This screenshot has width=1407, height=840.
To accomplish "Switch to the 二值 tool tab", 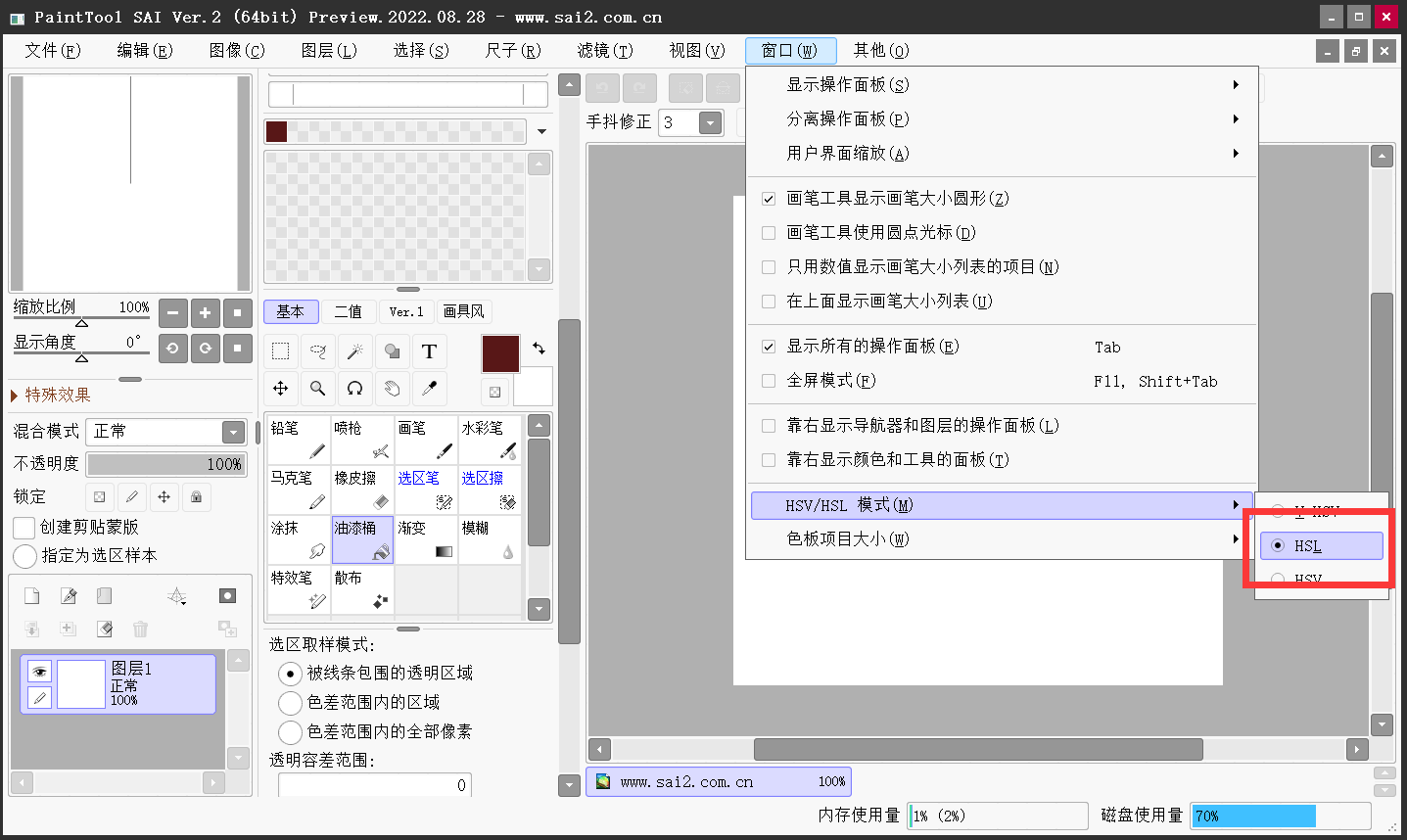I will 348,311.
